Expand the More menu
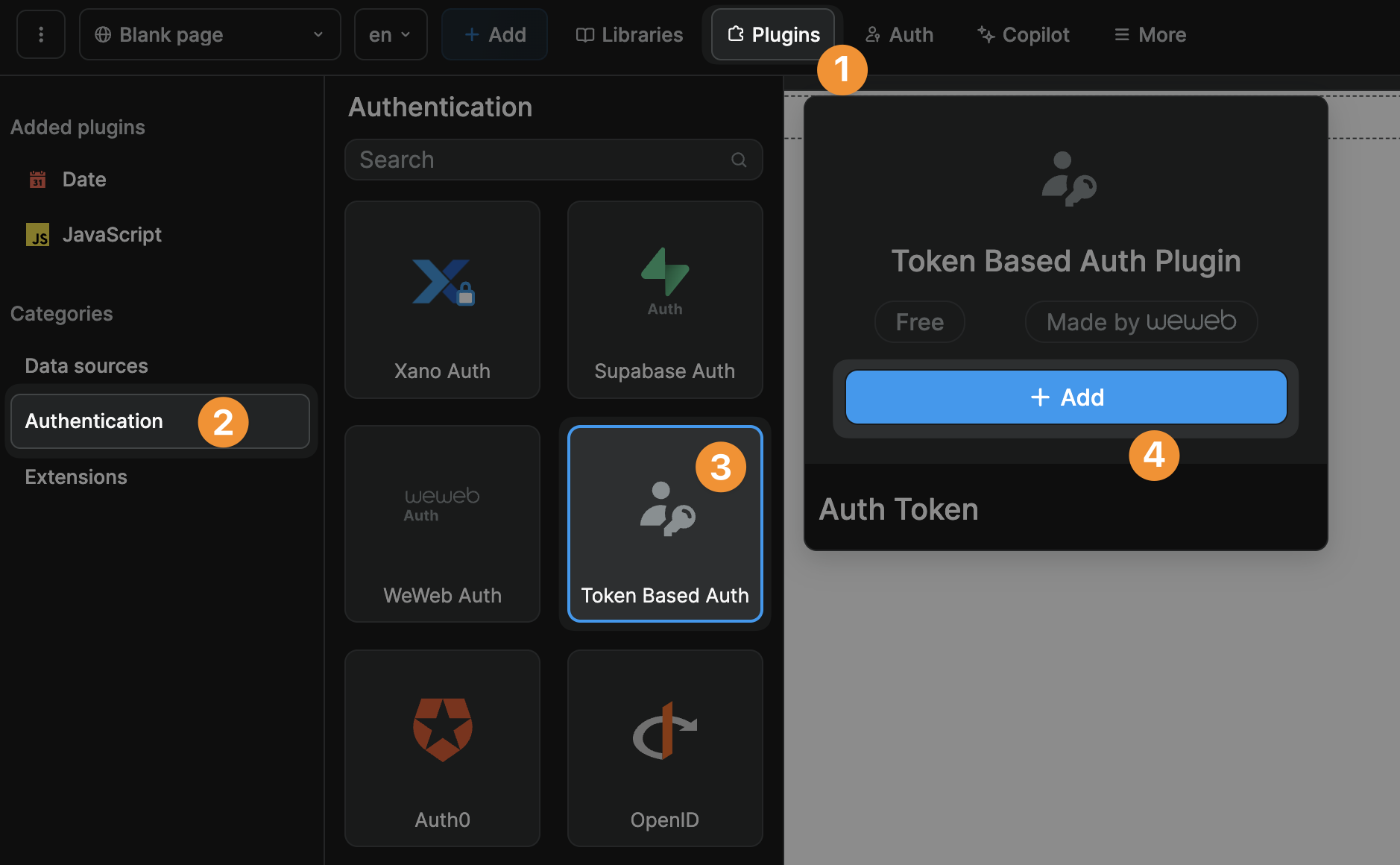Image resolution: width=1400 pixels, height=865 pixels. click(x=1149, y=34)
